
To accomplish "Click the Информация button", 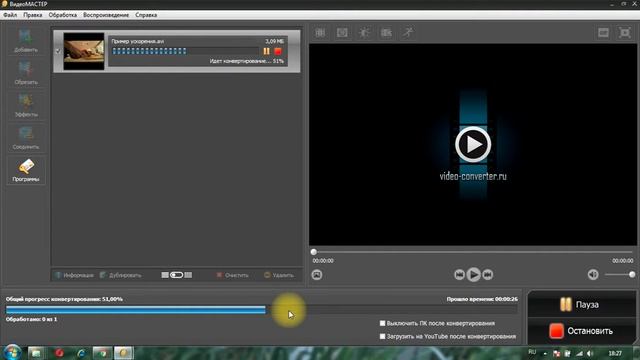I will (x=74, y=275).
